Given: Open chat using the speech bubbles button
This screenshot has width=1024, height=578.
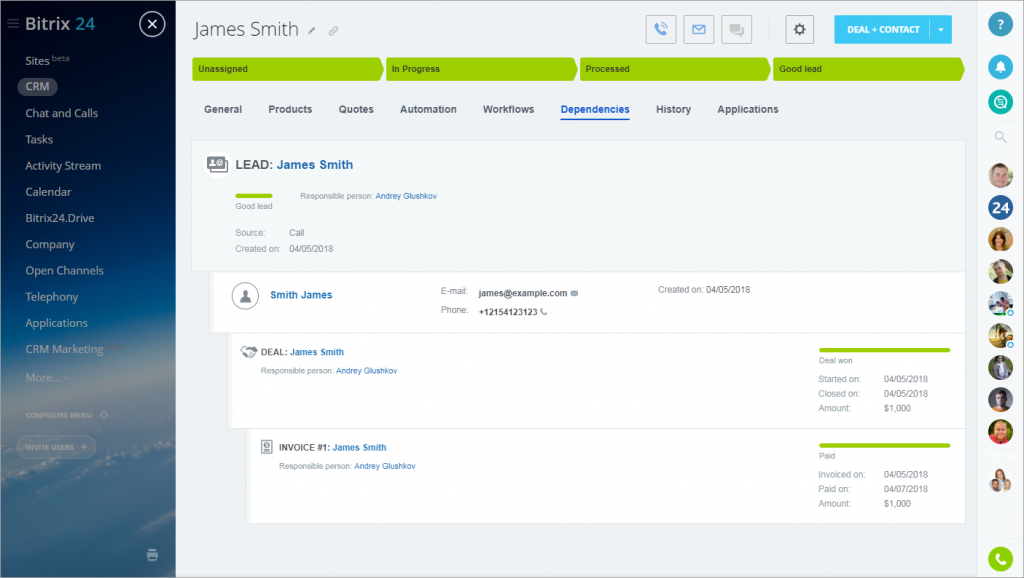Looking at the screenshot, I should coord(737,29).
